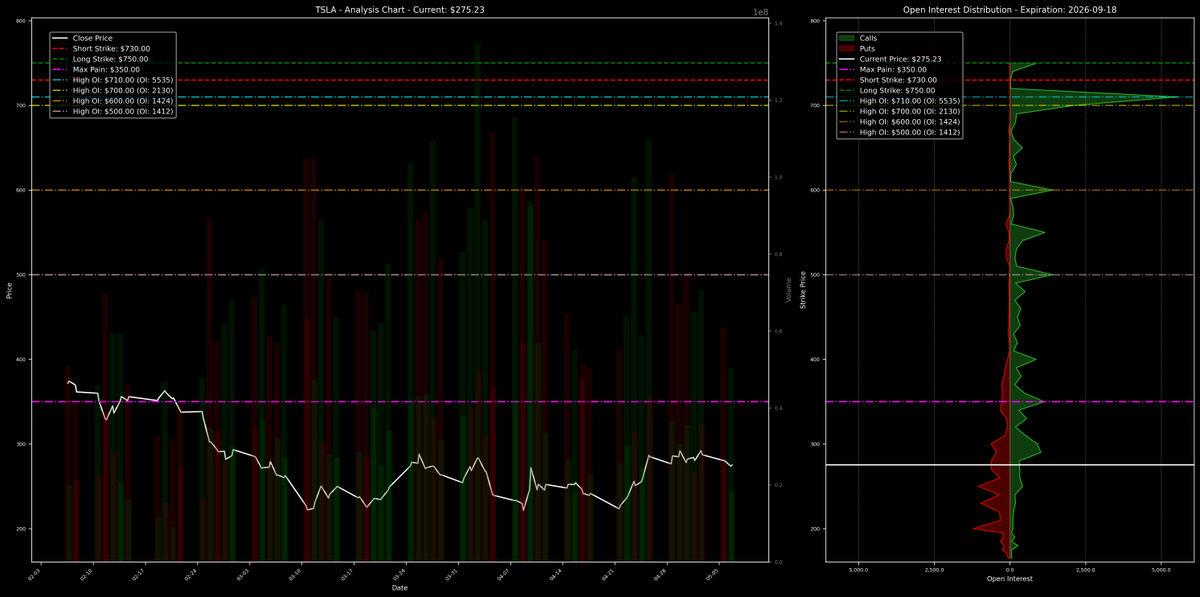The image size is (1200, 597).
Task: Click the 03-10 date tick label
Action: pos(296,573)
